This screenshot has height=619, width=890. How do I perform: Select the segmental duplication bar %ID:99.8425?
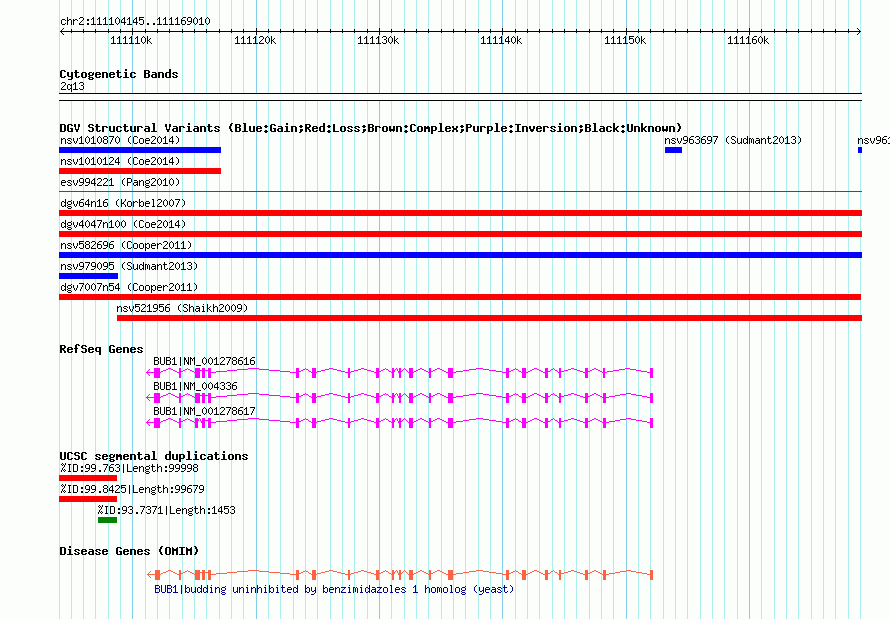click(x=88, y=499)
